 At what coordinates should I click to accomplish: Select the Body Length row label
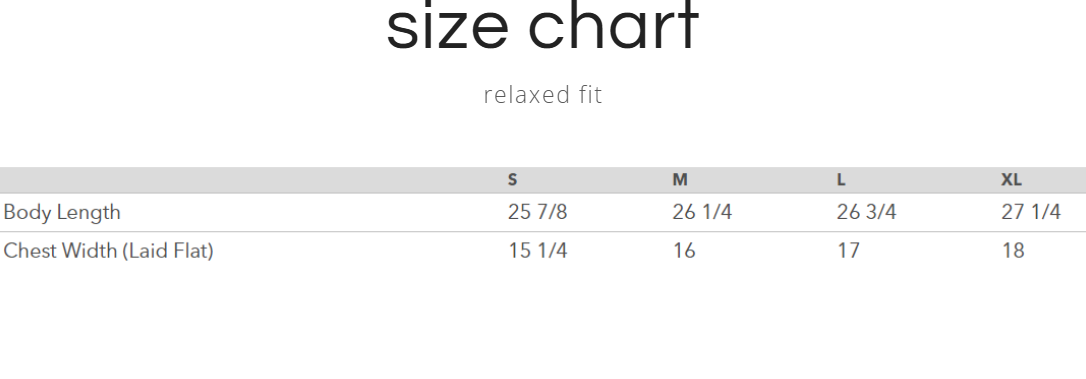(62, 212)
